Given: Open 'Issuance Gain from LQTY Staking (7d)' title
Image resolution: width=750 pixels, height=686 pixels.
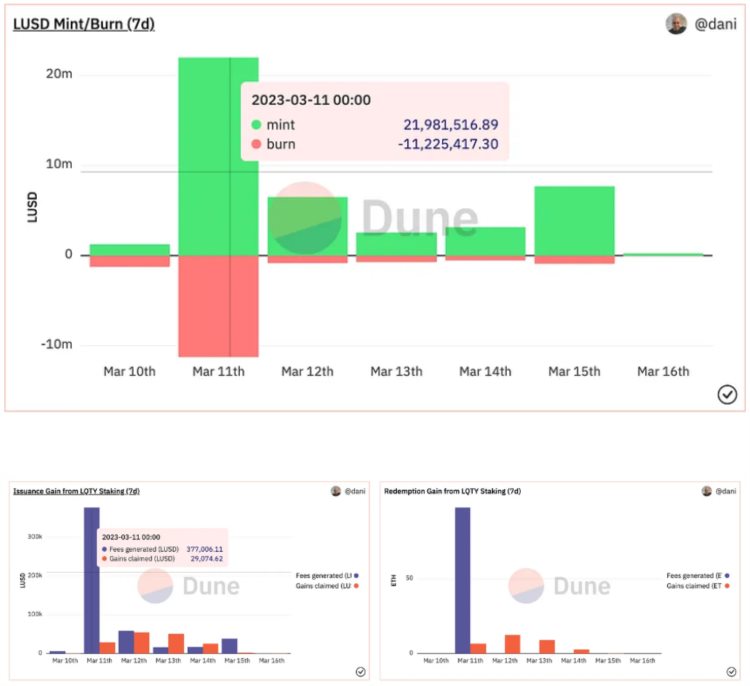Looking at the screenshot, I should pyautogui.click(x=76, y=491).
